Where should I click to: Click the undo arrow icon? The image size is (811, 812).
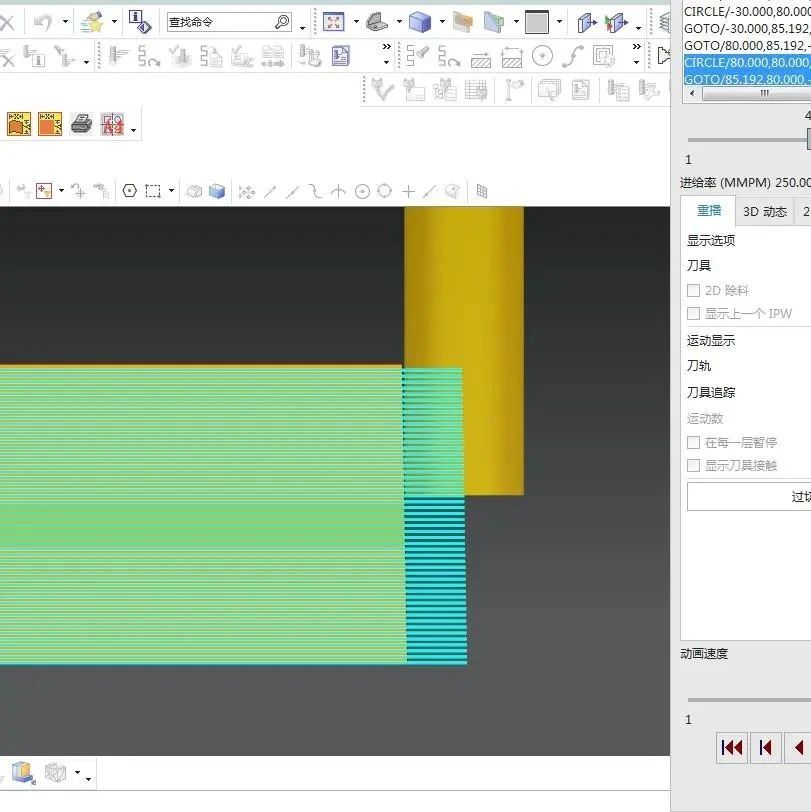point(42,22)
